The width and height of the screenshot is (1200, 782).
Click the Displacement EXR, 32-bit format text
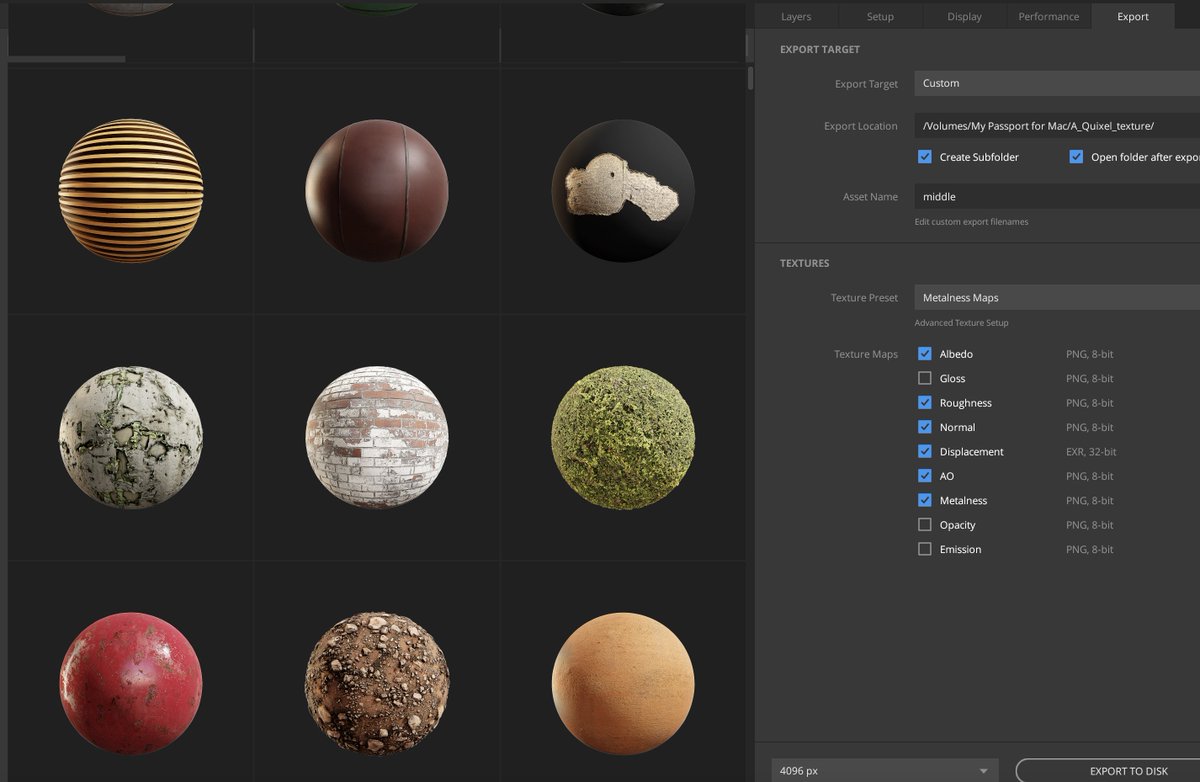point(1091,452)
